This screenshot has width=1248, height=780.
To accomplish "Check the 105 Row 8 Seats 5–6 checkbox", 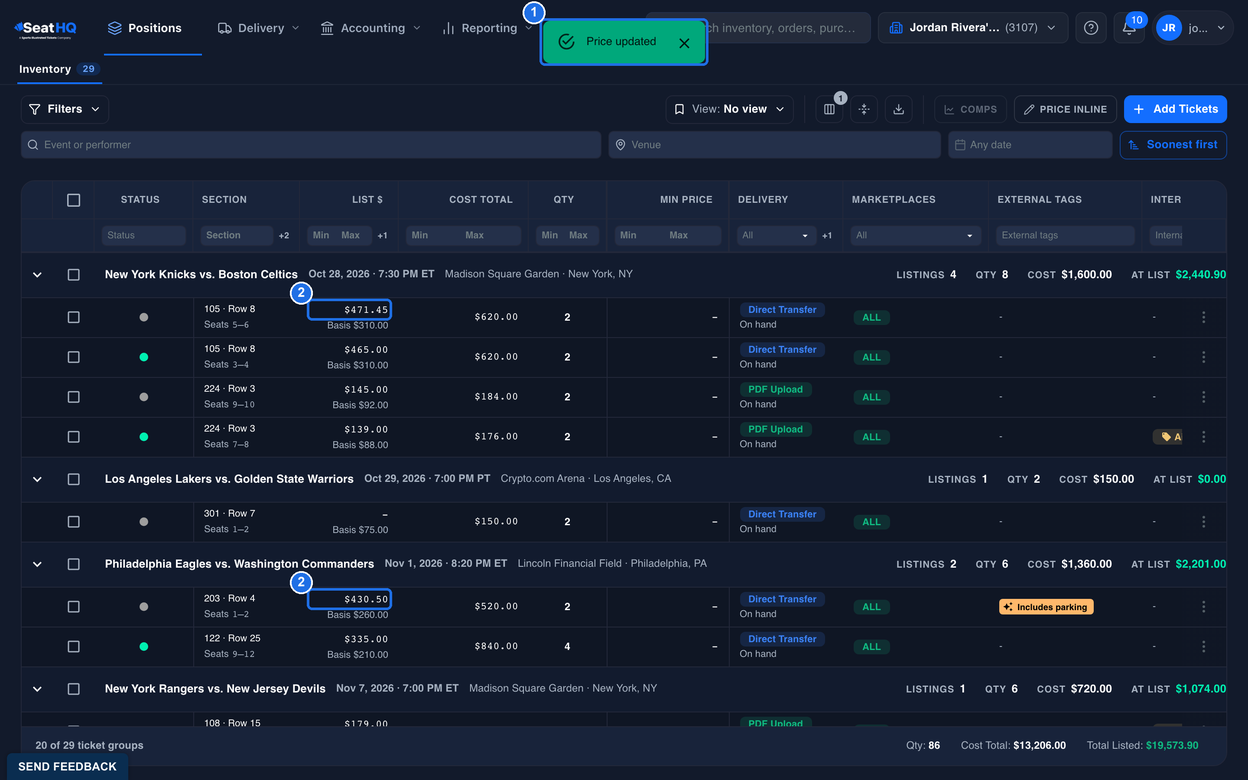I will [x=73, y=317].
